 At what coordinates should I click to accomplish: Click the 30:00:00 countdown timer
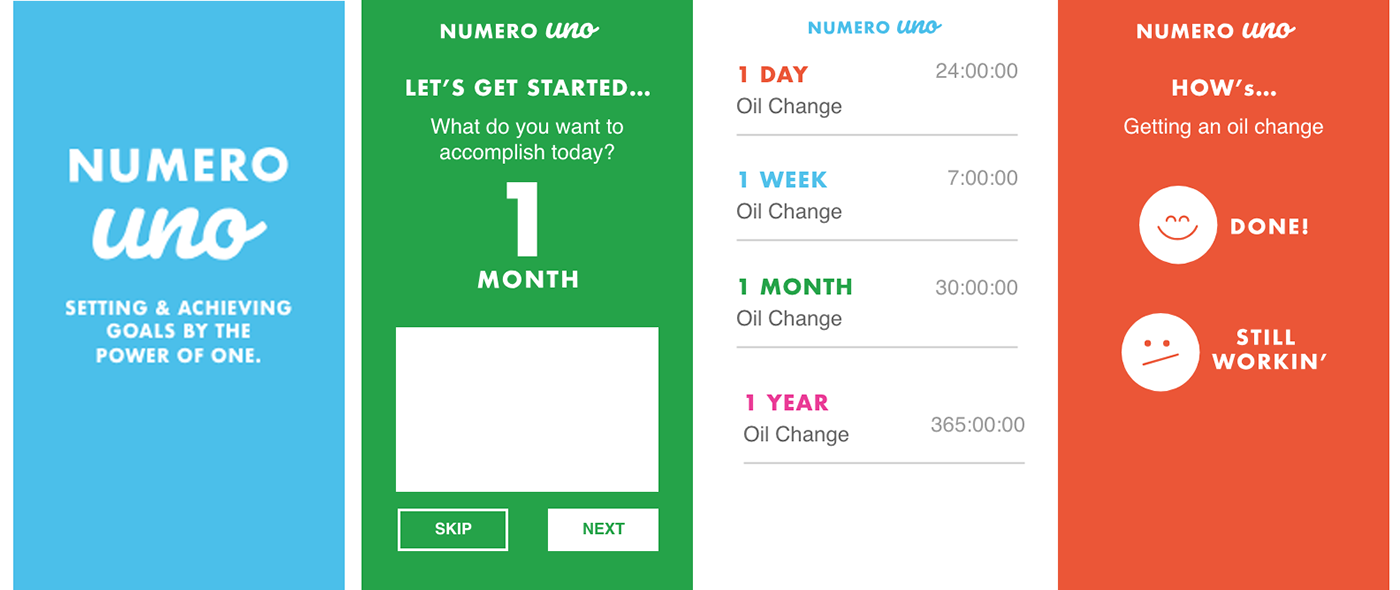977,288
